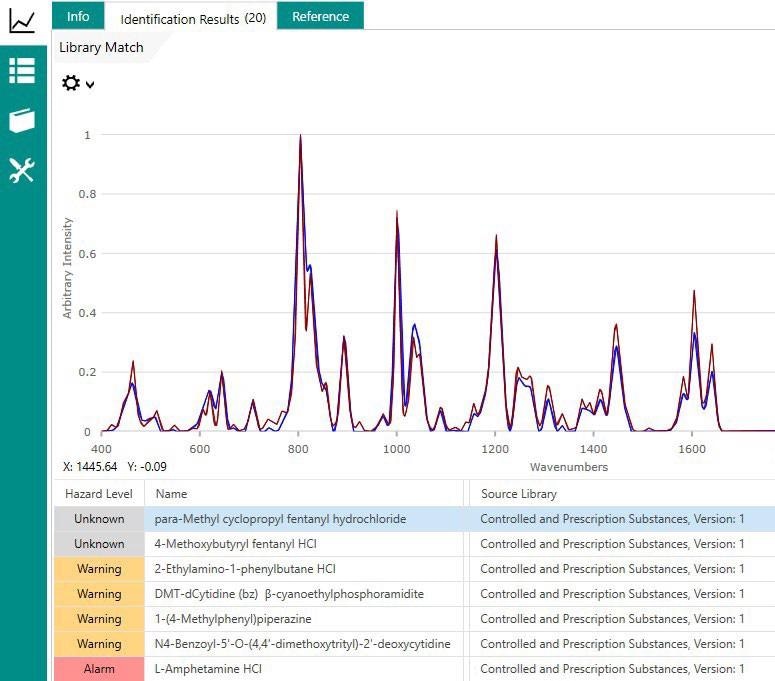This screenshot has width=775, height=681.
Task: Switch to the Reference tab
Action: click(320, 16)
